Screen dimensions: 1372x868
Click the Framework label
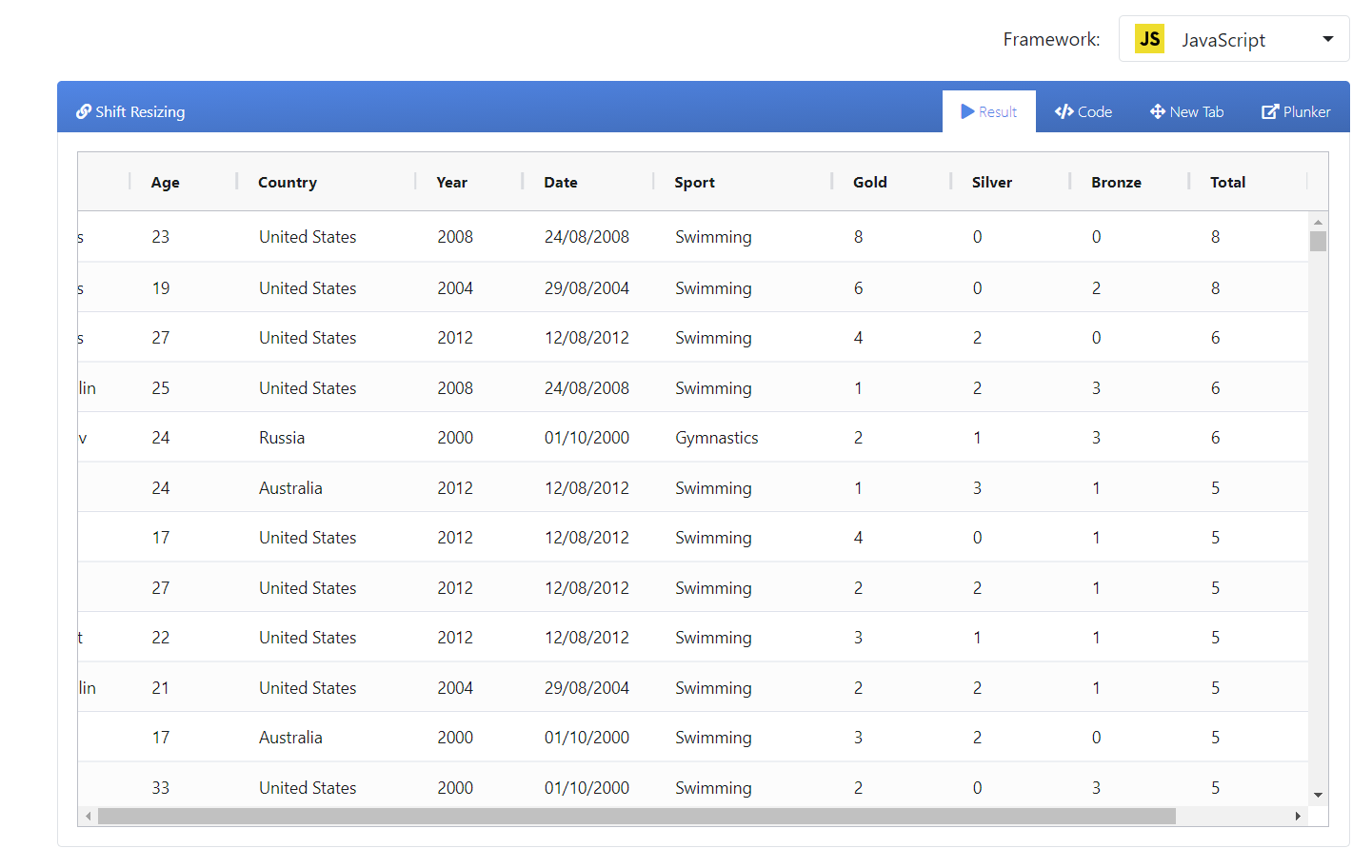click(x=1051, y=39)
